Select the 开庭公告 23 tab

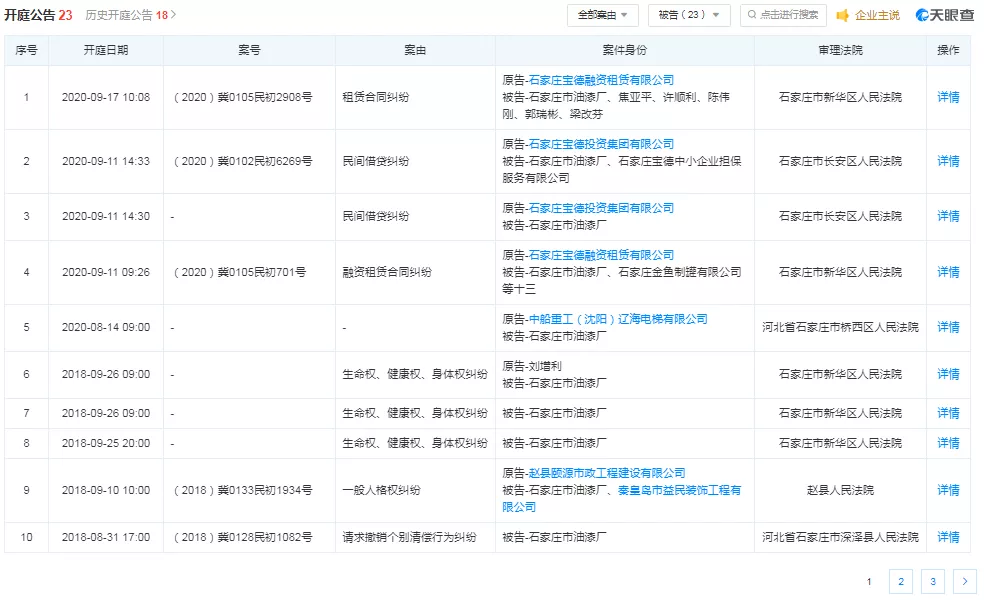pos(38,15)
